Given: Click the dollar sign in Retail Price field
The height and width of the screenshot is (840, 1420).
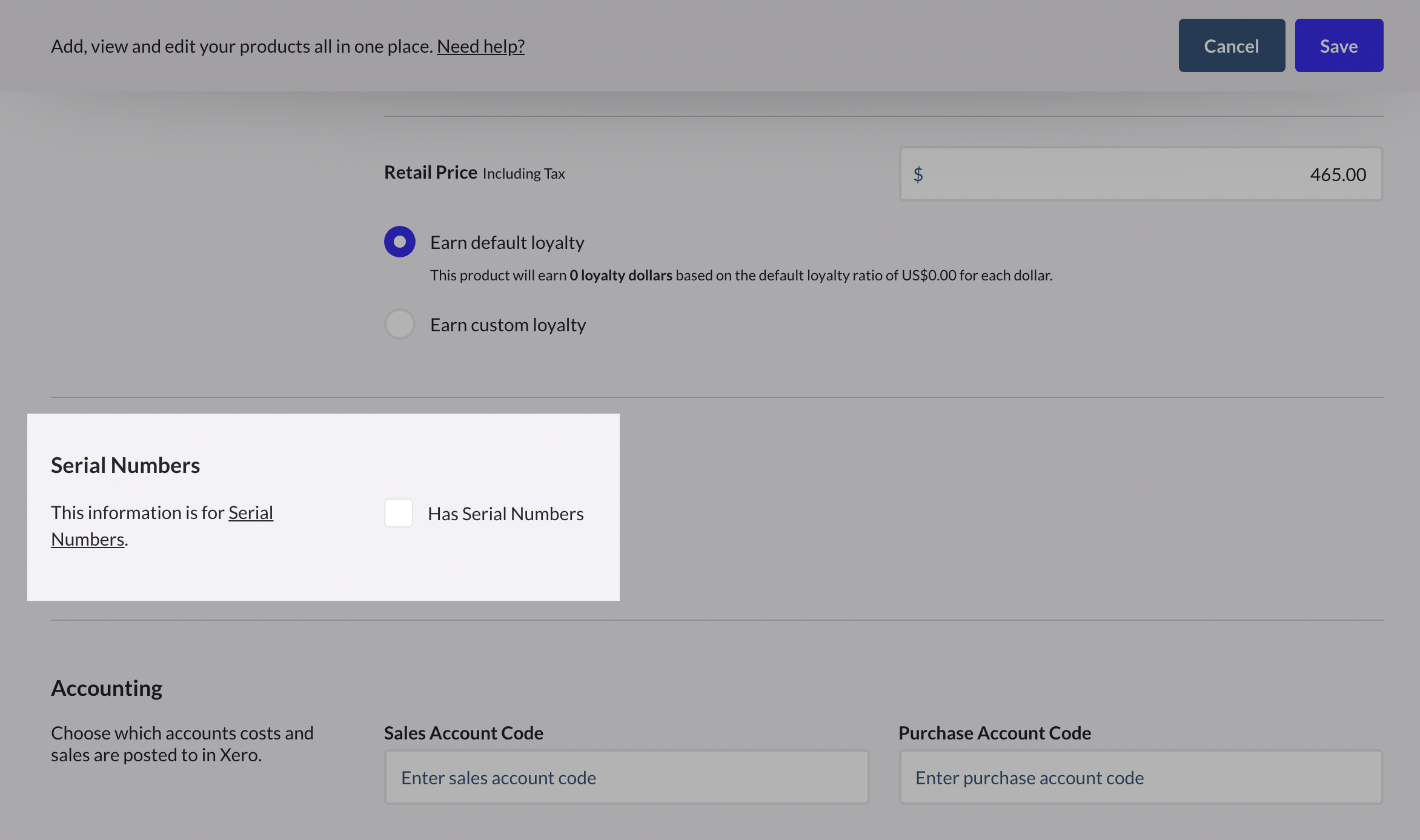Looking at the screenshot, I should [918, 174].
